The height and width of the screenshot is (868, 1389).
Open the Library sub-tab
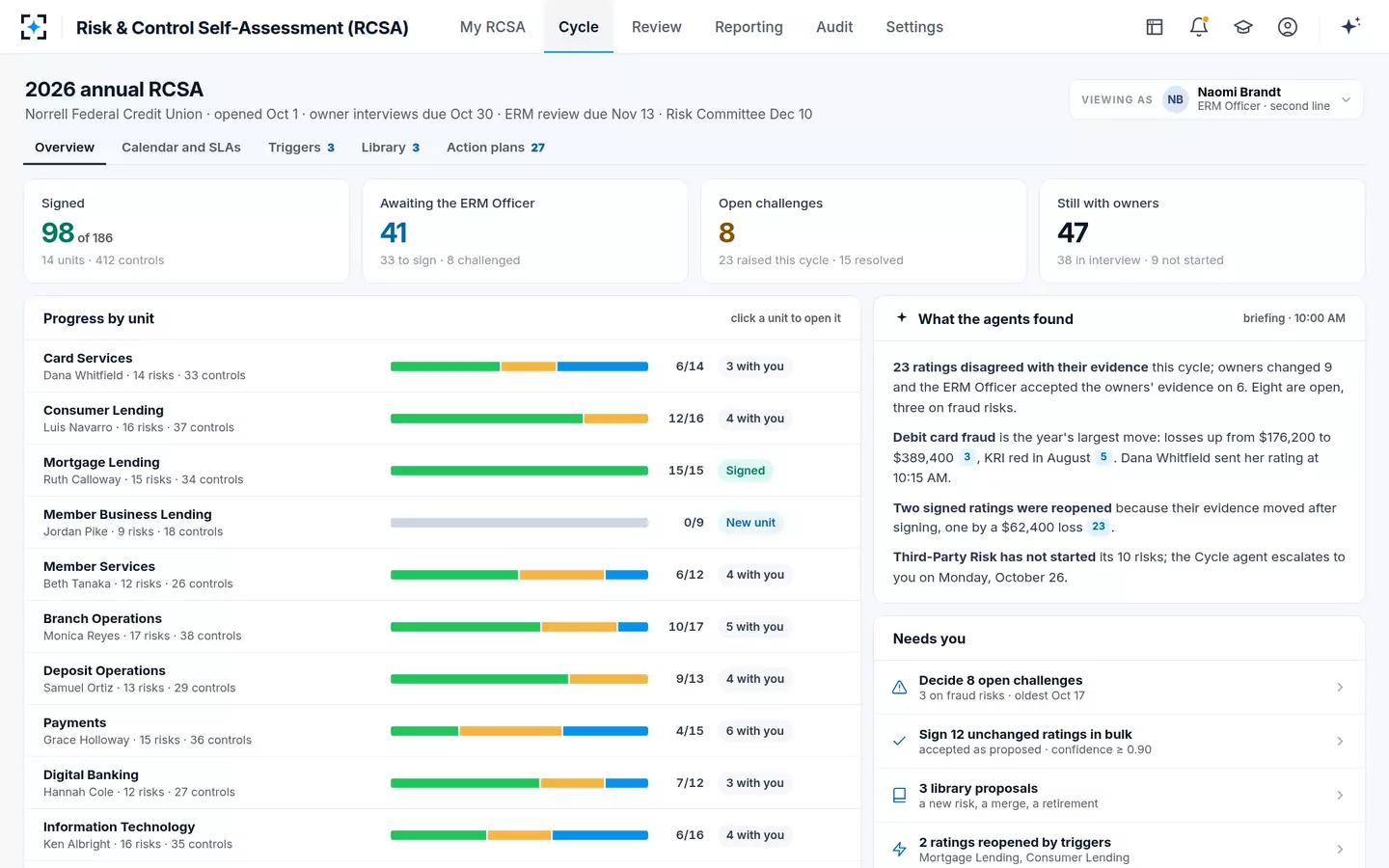click(x=390, y=148)
